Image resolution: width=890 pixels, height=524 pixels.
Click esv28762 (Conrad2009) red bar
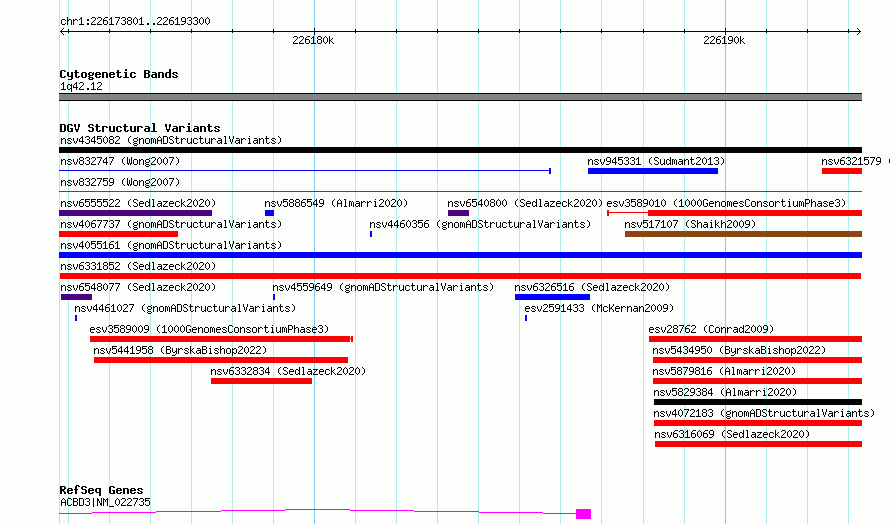click(x=755, y=339)
